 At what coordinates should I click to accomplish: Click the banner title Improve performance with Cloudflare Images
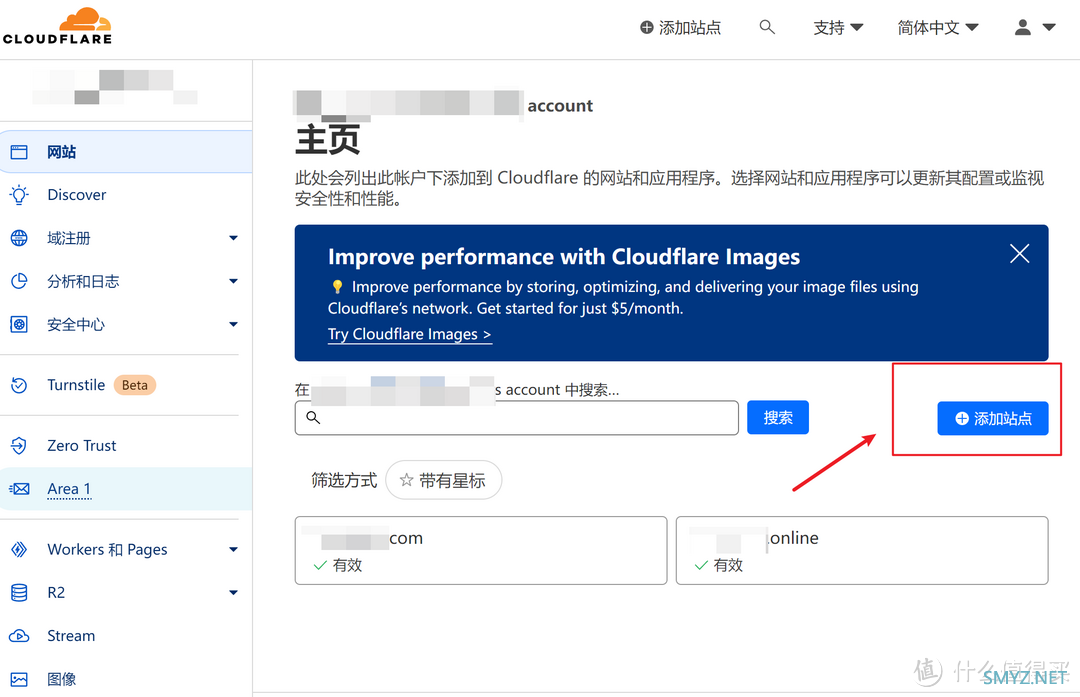click(563, 257)
